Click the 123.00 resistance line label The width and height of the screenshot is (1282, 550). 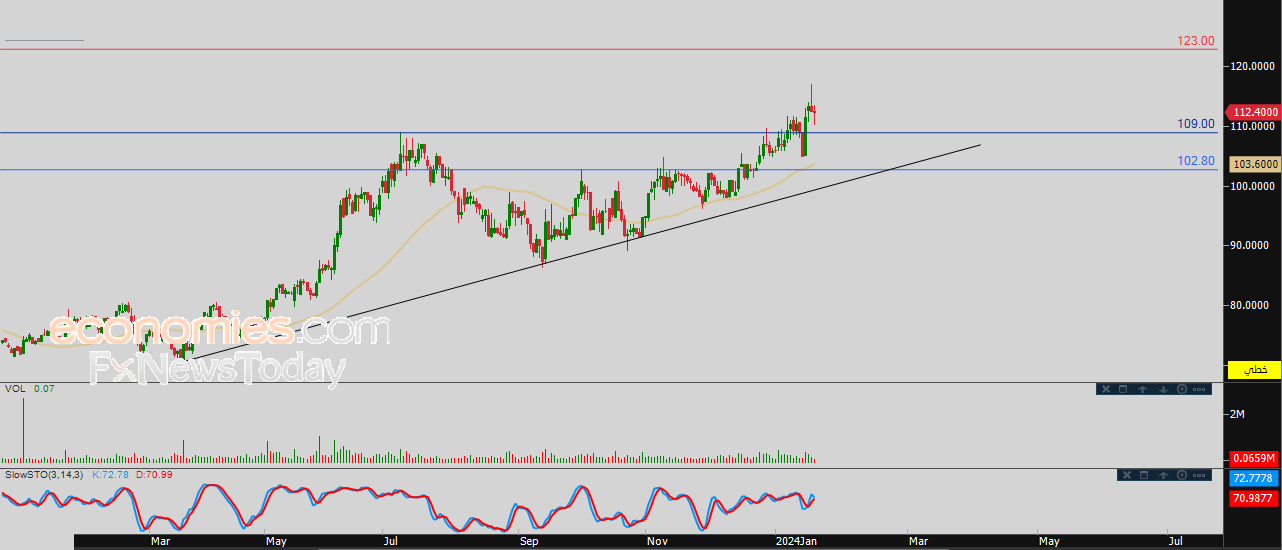[1196, 41]
